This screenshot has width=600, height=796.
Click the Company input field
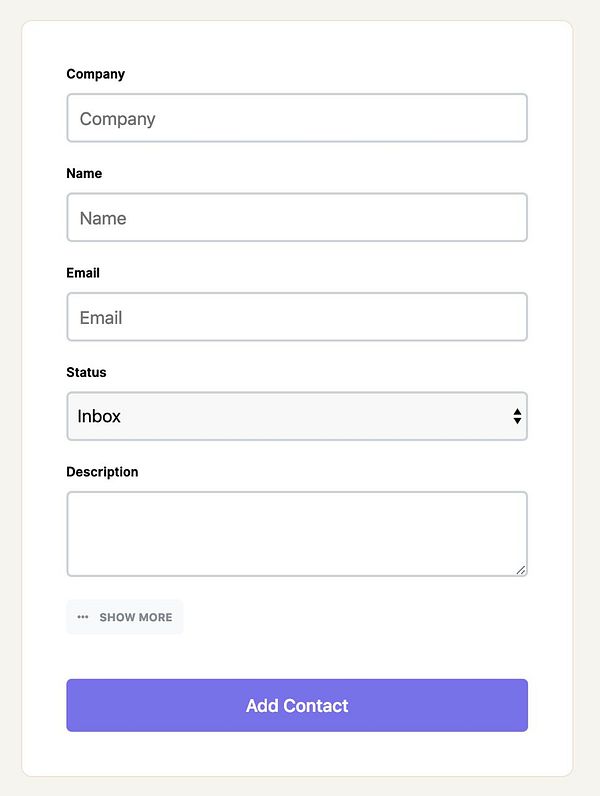(x=296, y=118)
